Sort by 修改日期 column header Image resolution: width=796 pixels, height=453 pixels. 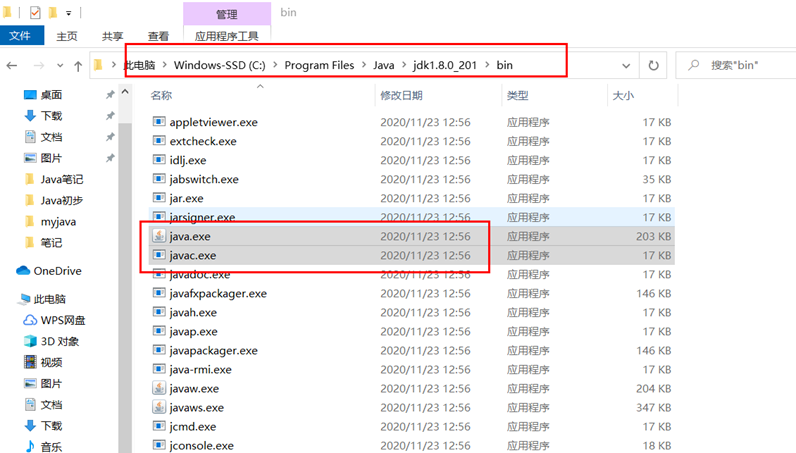[401, 95]
